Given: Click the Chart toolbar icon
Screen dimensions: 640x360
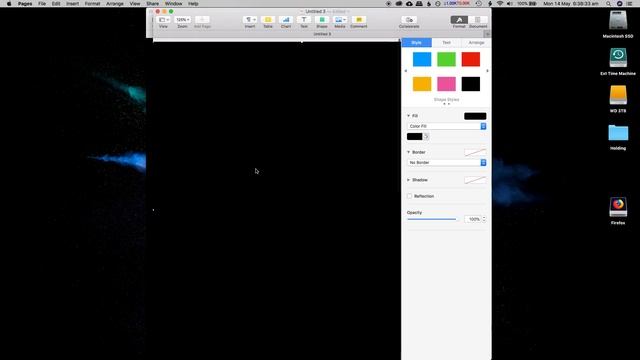Looking at the screenshot, I should point(286,20).
